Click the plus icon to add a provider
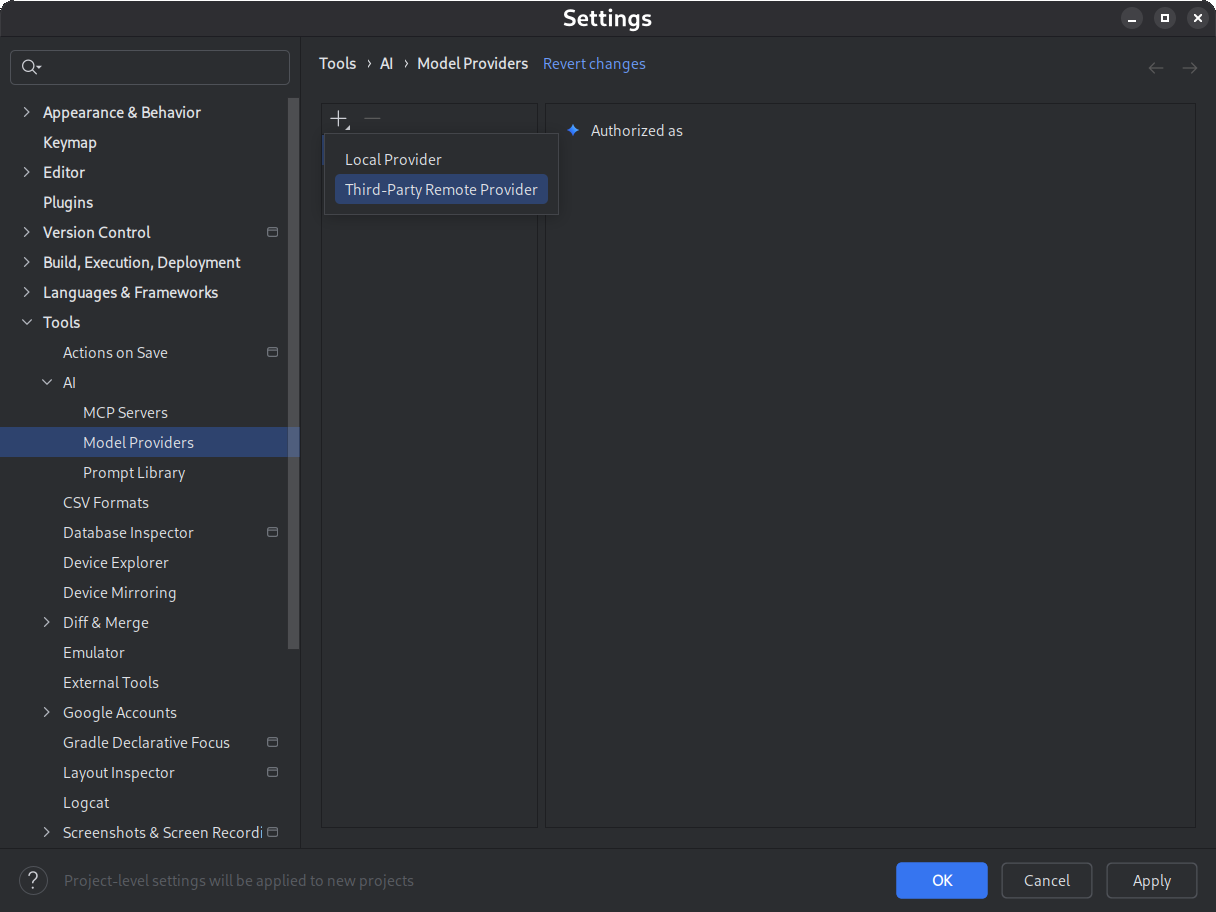1216x912 pixels. click(339, 117)
